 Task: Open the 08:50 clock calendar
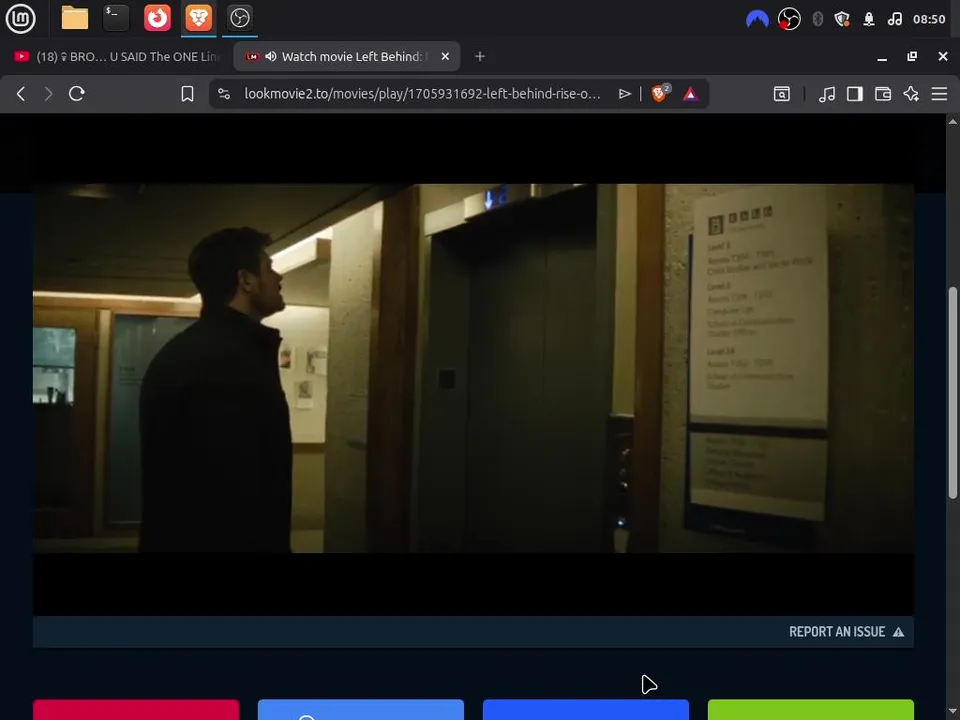[929, 19]
